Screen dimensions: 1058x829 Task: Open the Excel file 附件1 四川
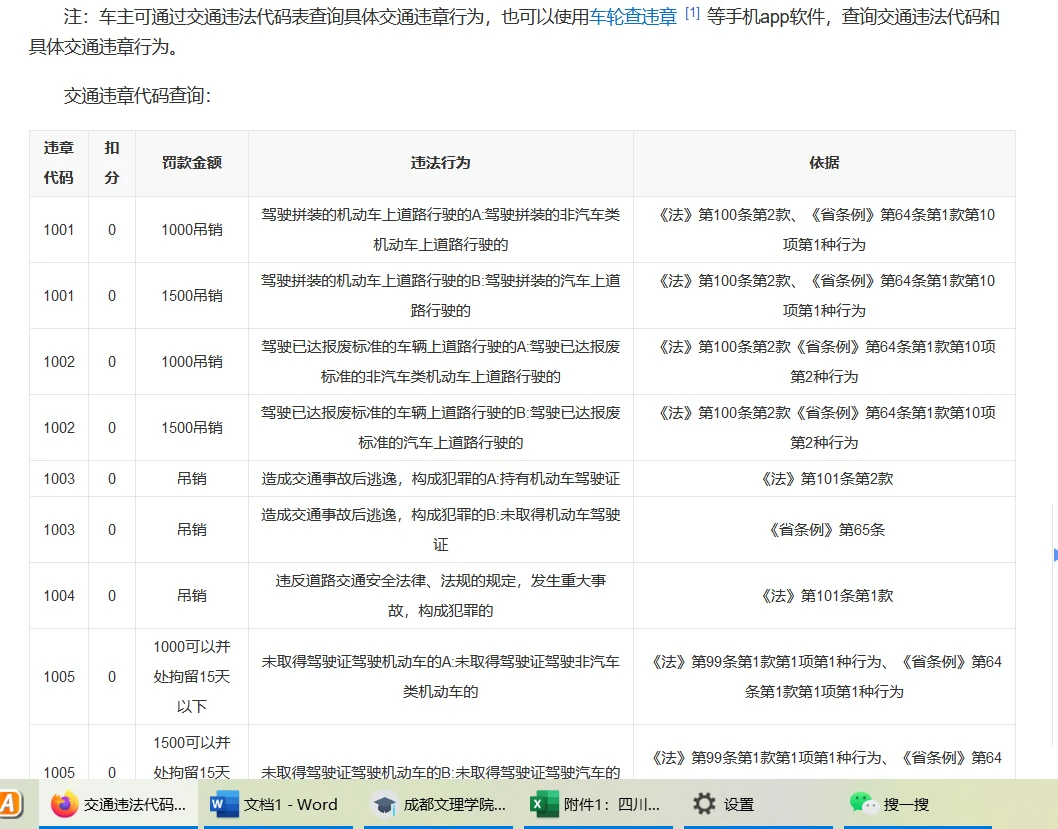click(x=598, y=804)
